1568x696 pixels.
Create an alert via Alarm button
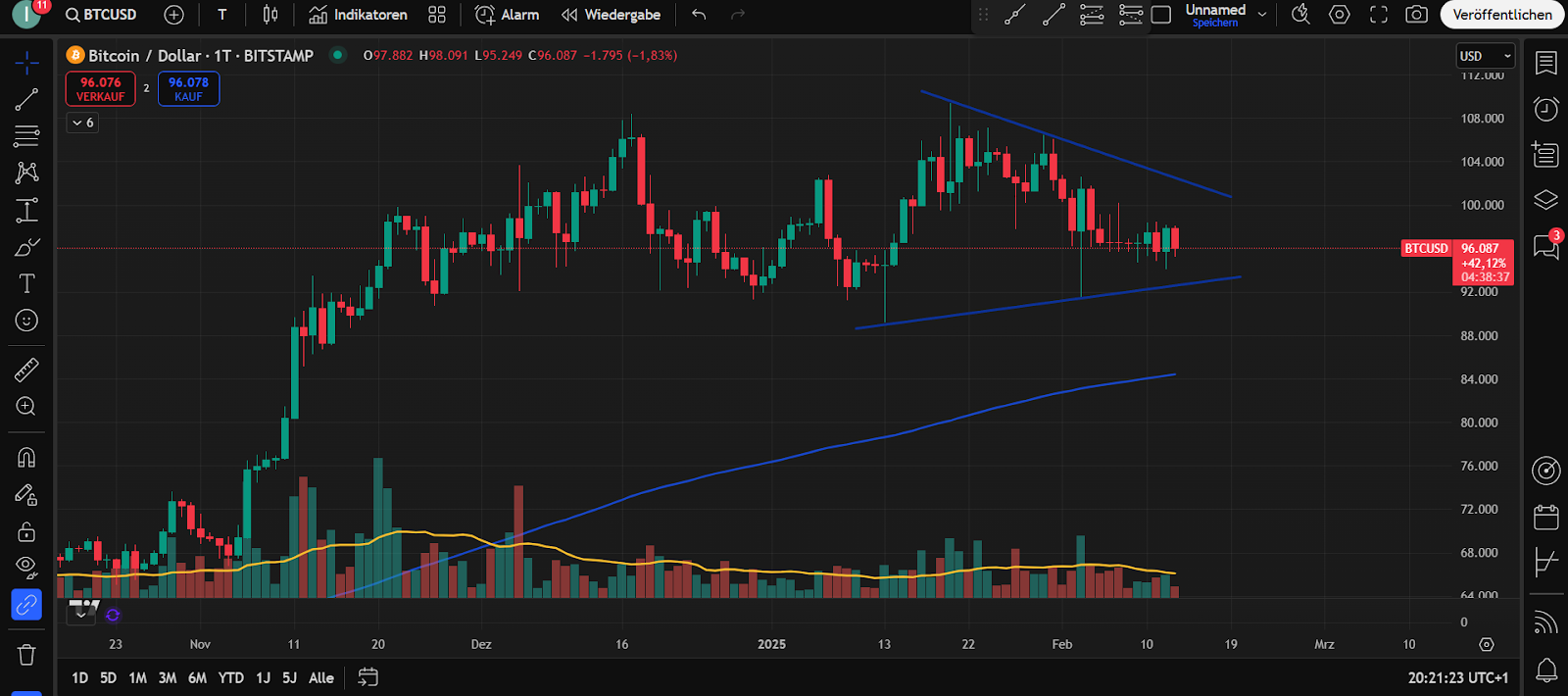pos(507,15)
